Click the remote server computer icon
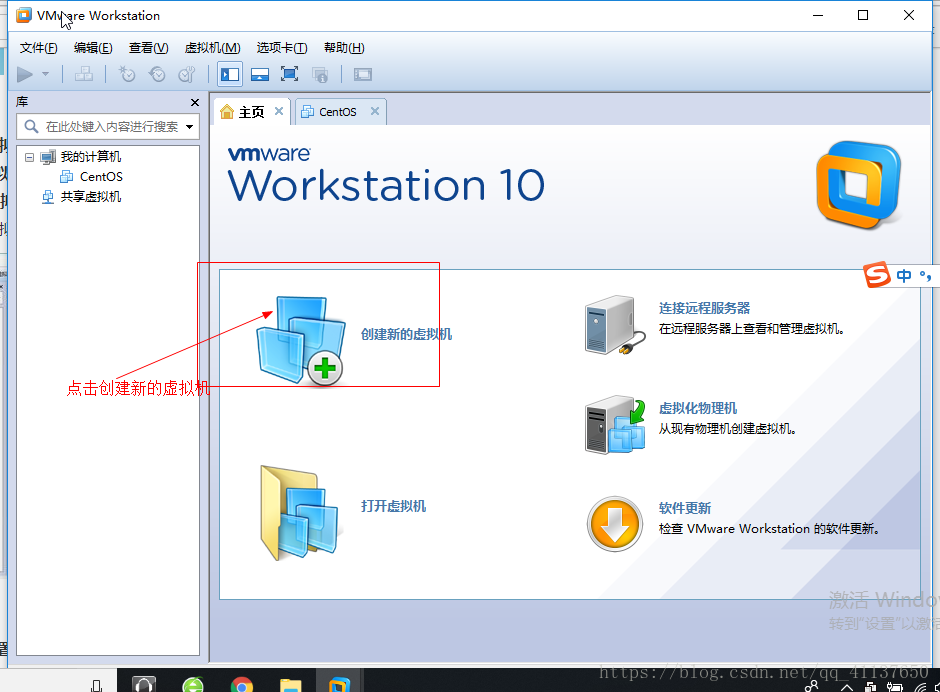940x692 pixels. coord(615,325)
